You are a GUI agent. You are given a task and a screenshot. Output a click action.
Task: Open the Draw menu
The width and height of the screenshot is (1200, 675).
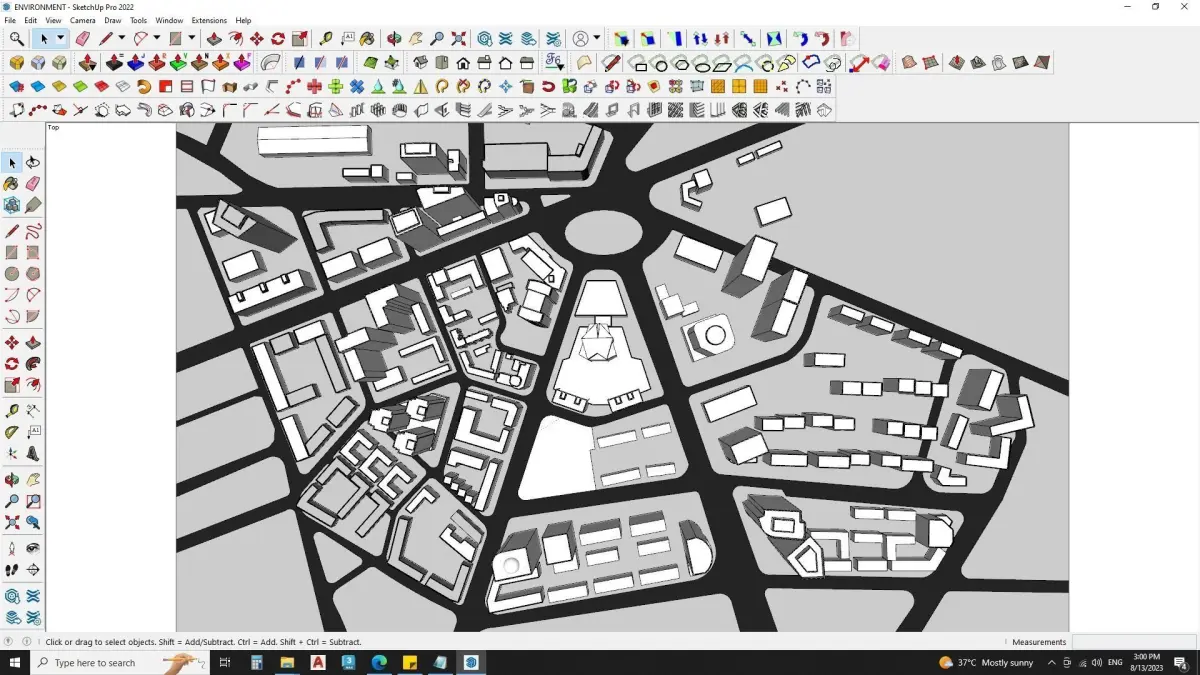coord(113,20)
